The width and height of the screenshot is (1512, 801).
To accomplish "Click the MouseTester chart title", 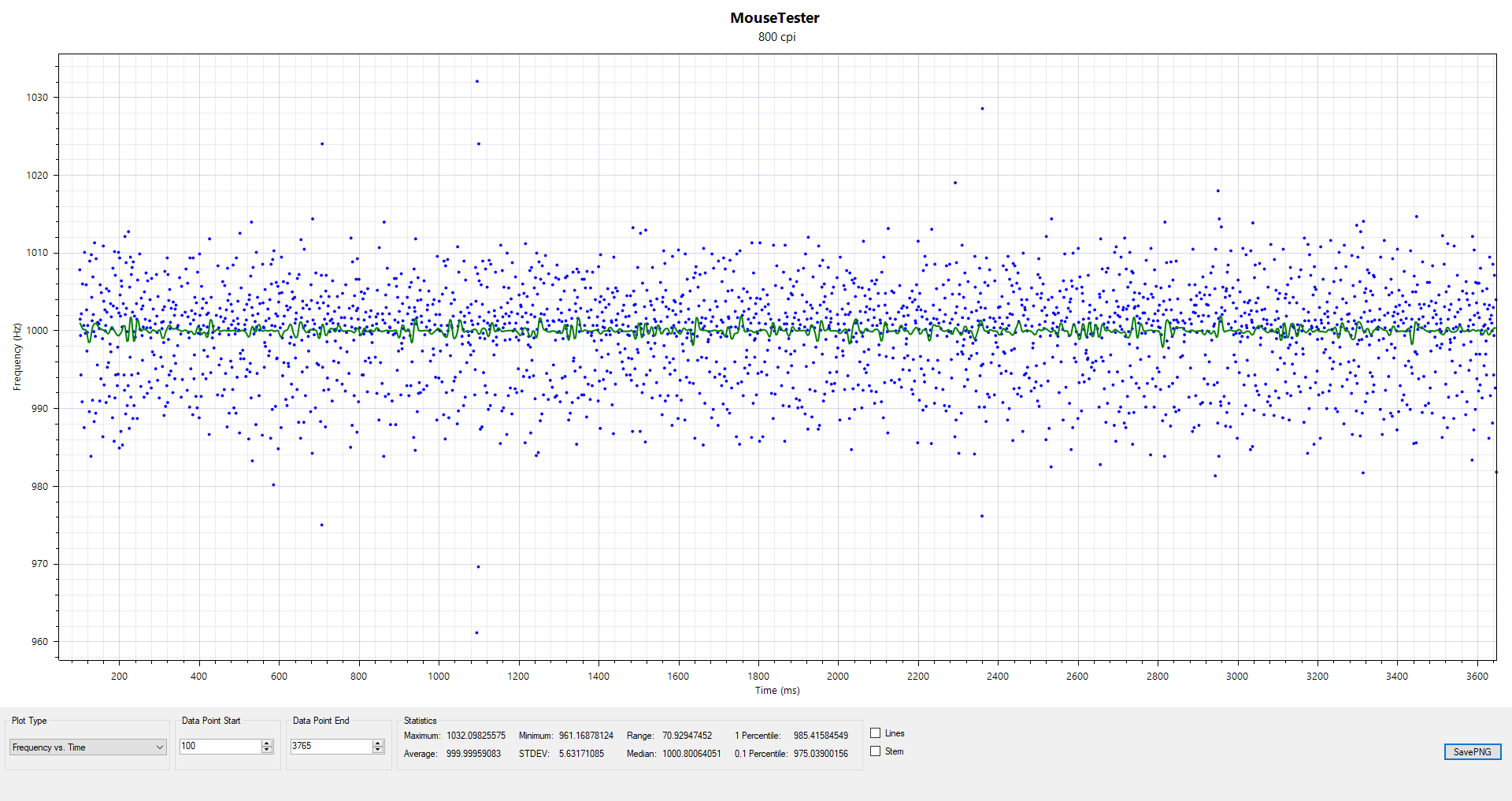I will tap(775, 17).
